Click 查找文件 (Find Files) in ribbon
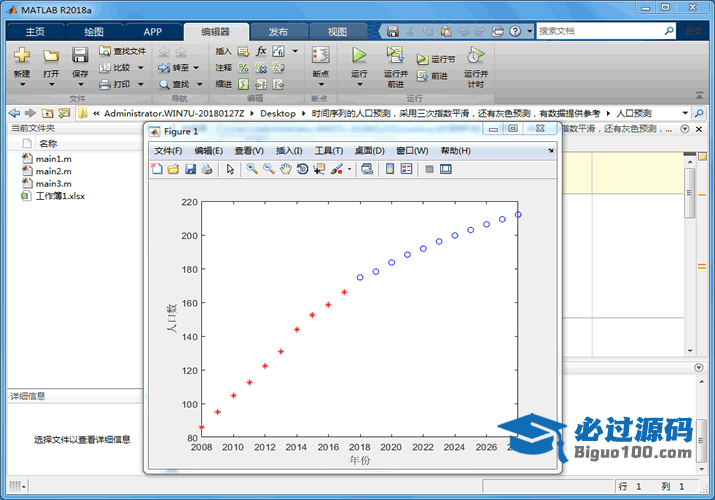Image resolution: width=715 pixels, height=500 pixels. [123, 51]
